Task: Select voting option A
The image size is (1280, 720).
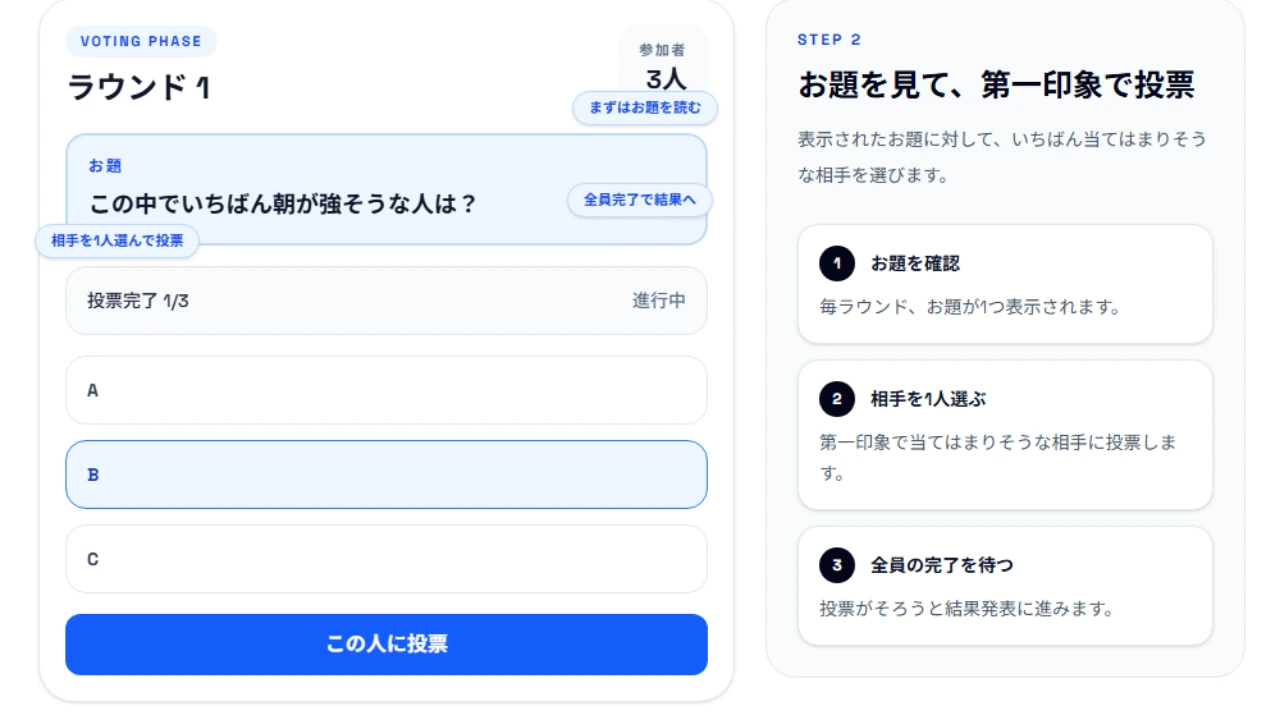Action: click(386, 391)
